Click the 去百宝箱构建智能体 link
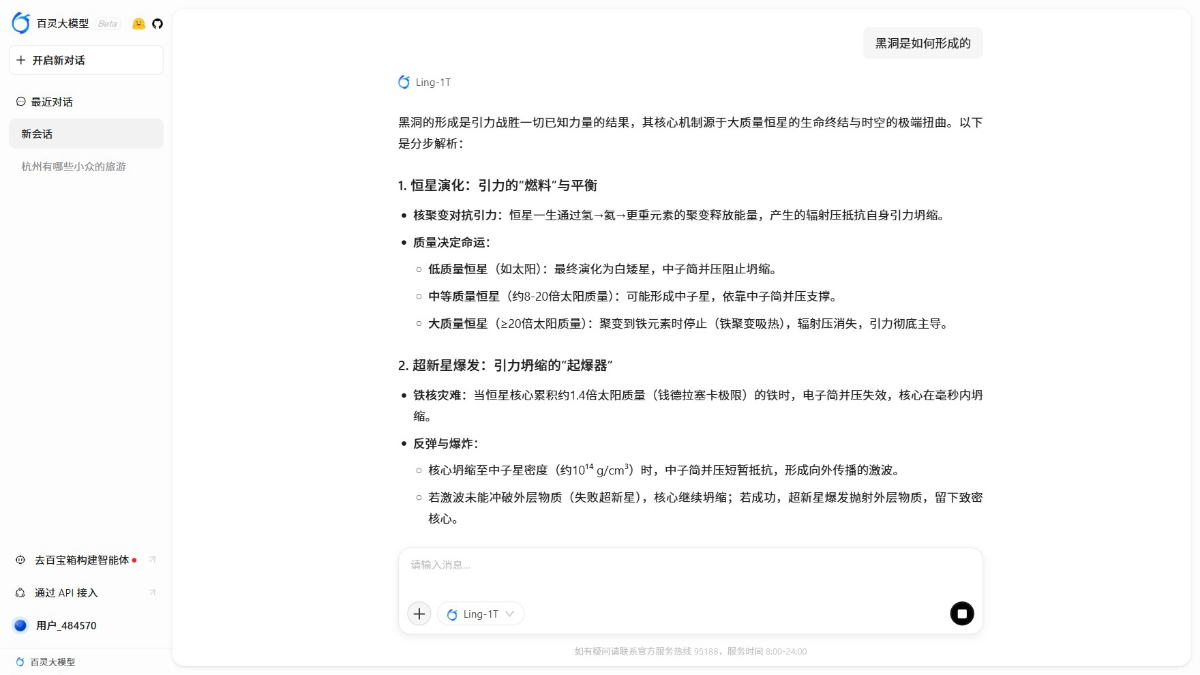 click(x=78, y=560)
